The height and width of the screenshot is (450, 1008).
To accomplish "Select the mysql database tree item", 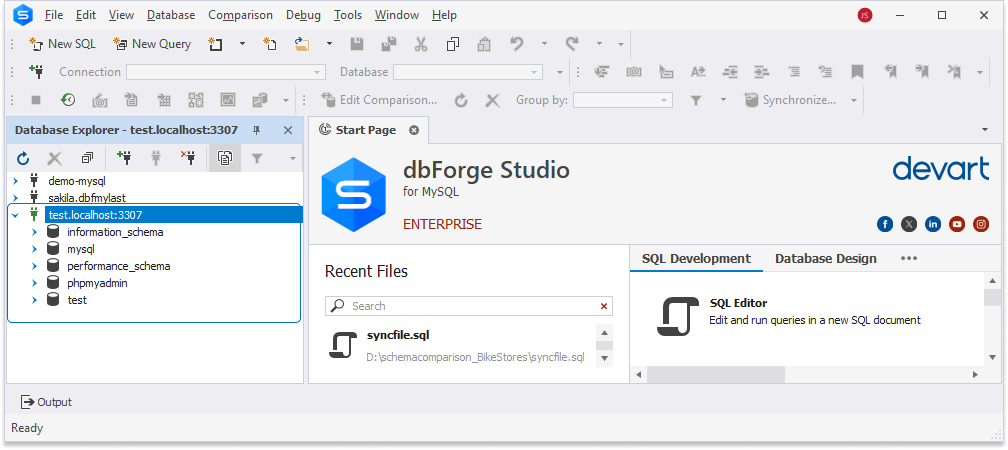I will [81, 249].
